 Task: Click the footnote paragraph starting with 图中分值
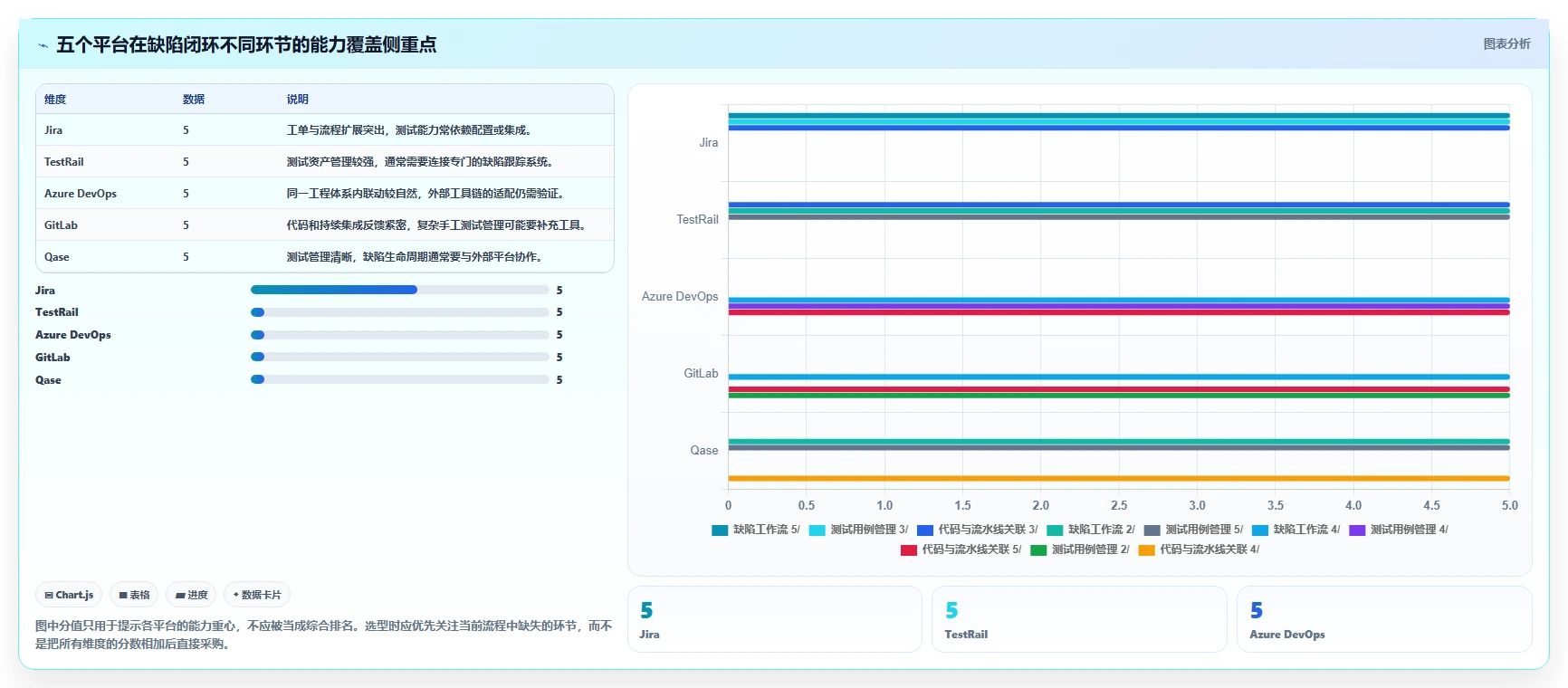point(324,635)
